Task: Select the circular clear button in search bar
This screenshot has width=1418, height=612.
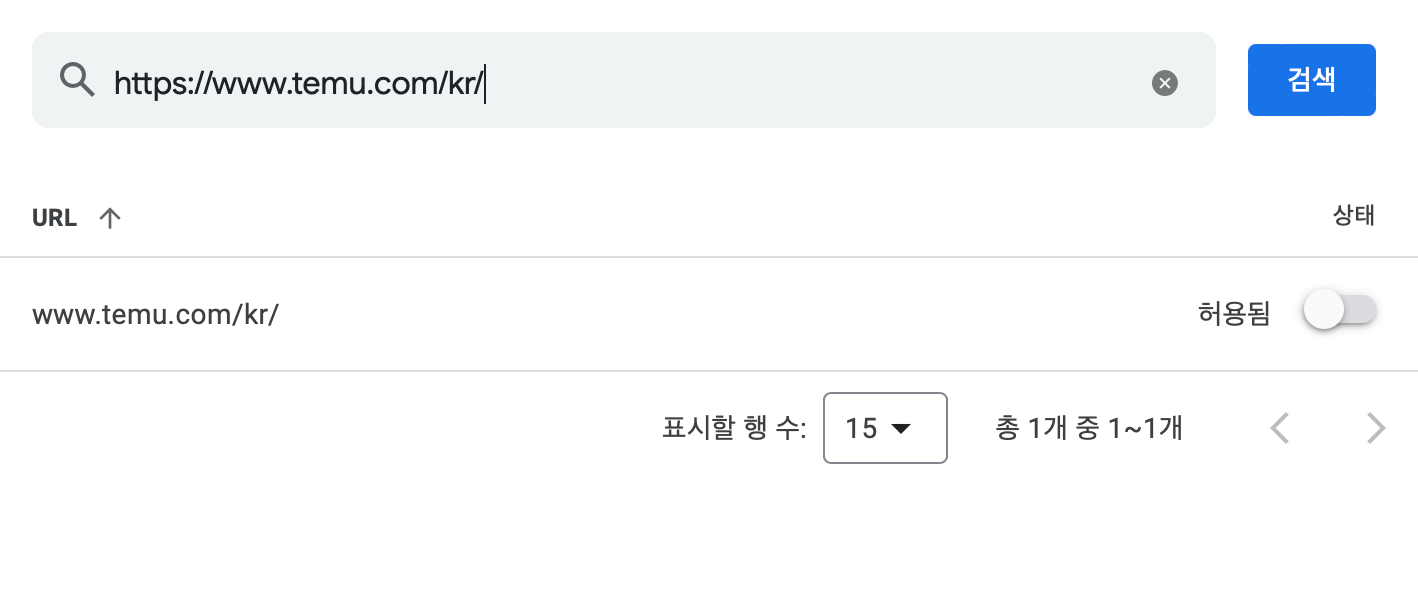Action: point(1164,83)
